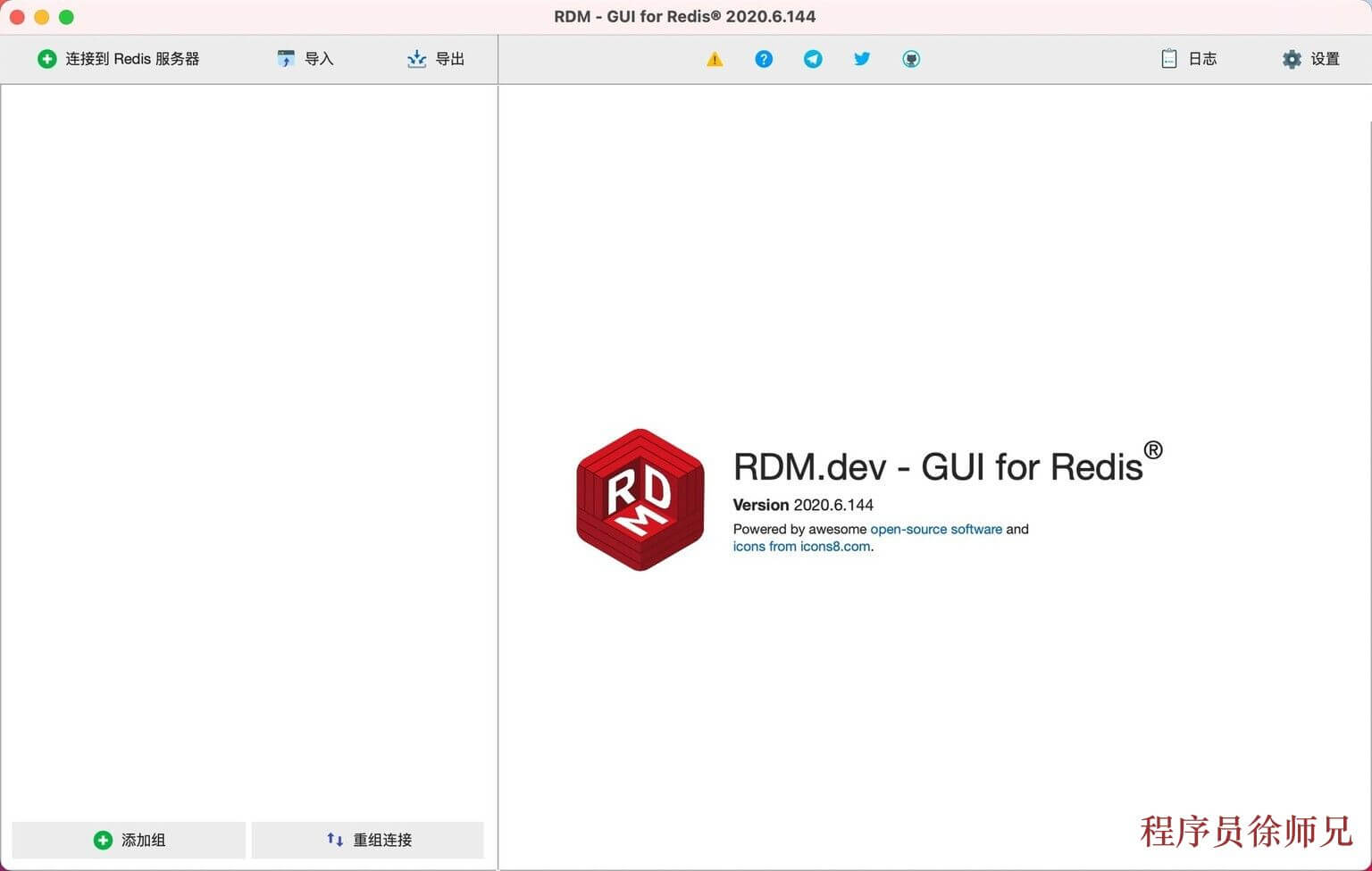Viewport: 1372px width, 871px height.
Task: Click the RDM.dev - GUI for Redis heading
Action: (x=948, y=464)
